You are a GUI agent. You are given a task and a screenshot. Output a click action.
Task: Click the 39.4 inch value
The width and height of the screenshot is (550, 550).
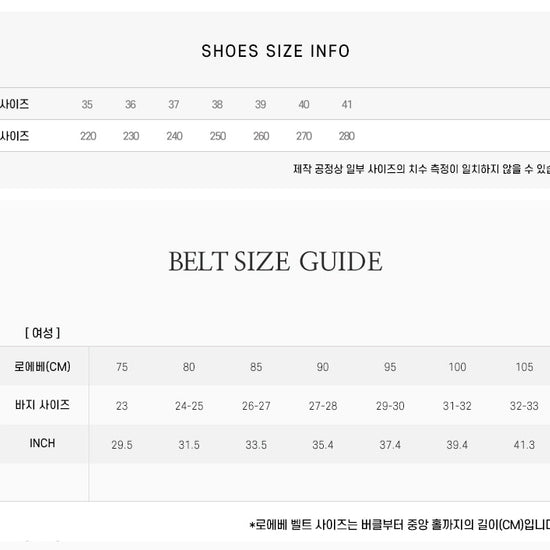[457, 445]
